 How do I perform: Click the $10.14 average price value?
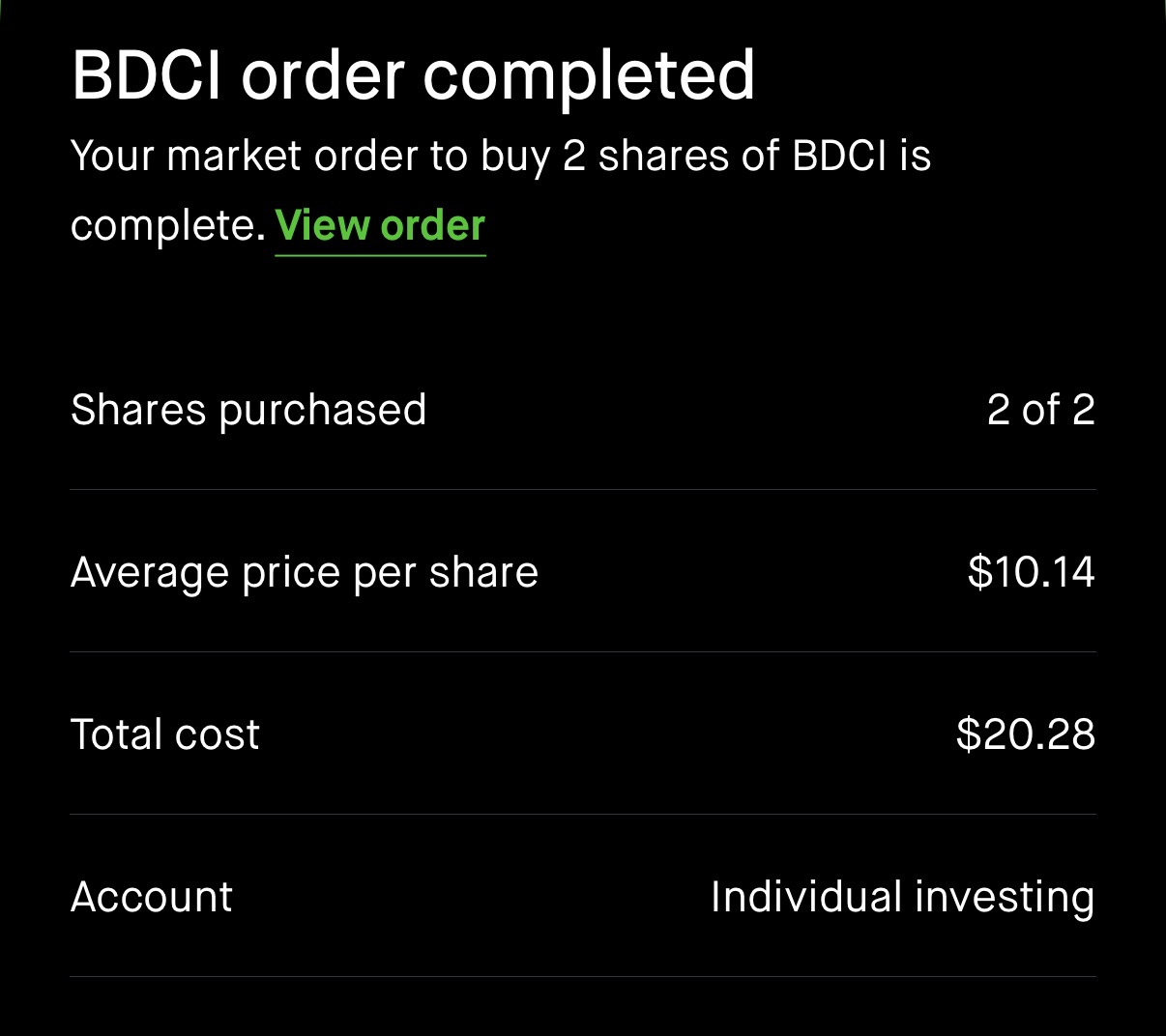pyautogui.click(x=1031, y=572)
